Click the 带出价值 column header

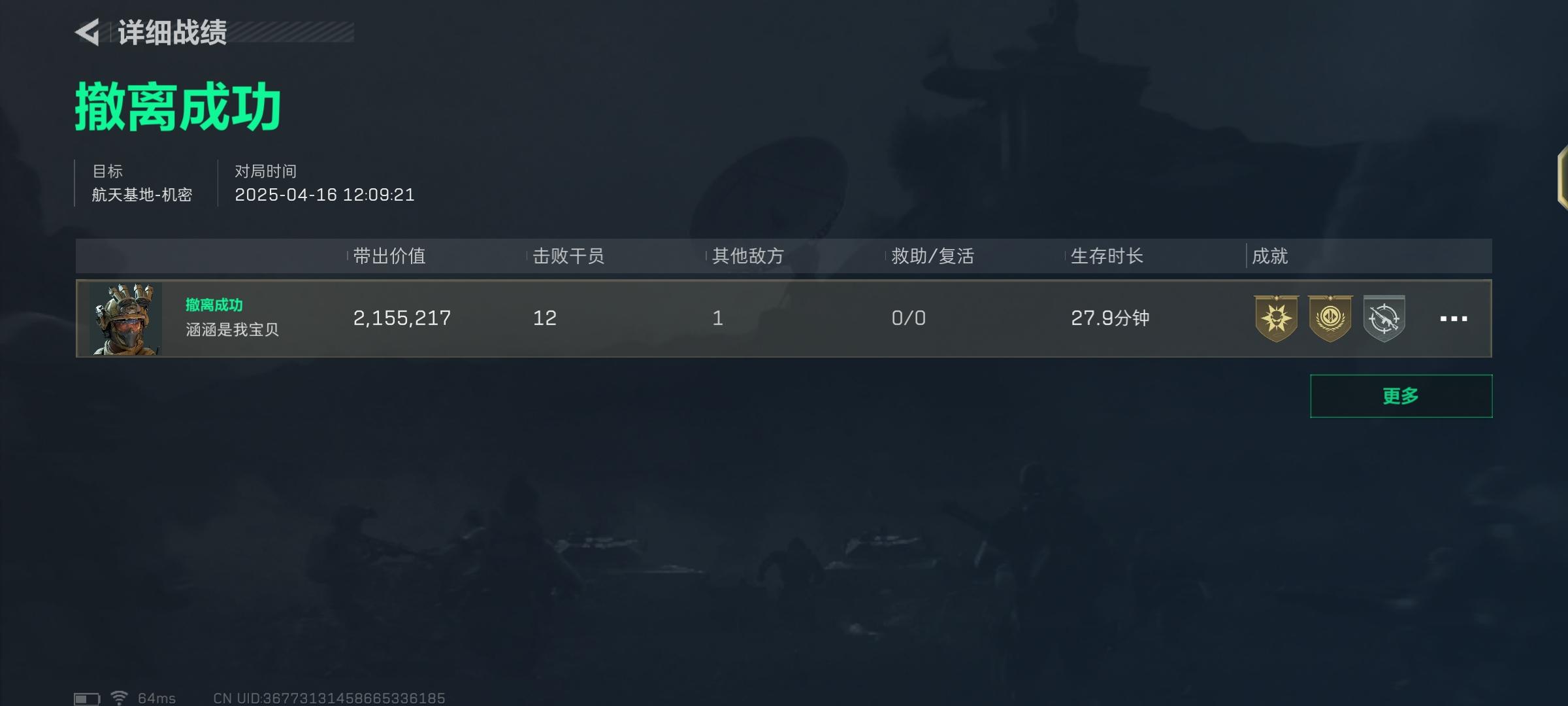389,256
